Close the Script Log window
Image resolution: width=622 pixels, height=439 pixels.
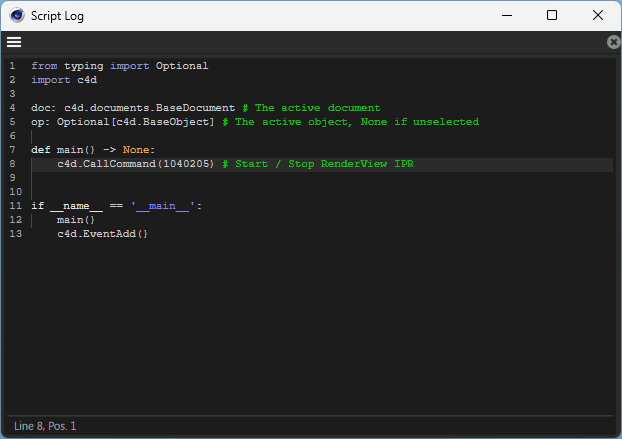click(x=597, y=15)
